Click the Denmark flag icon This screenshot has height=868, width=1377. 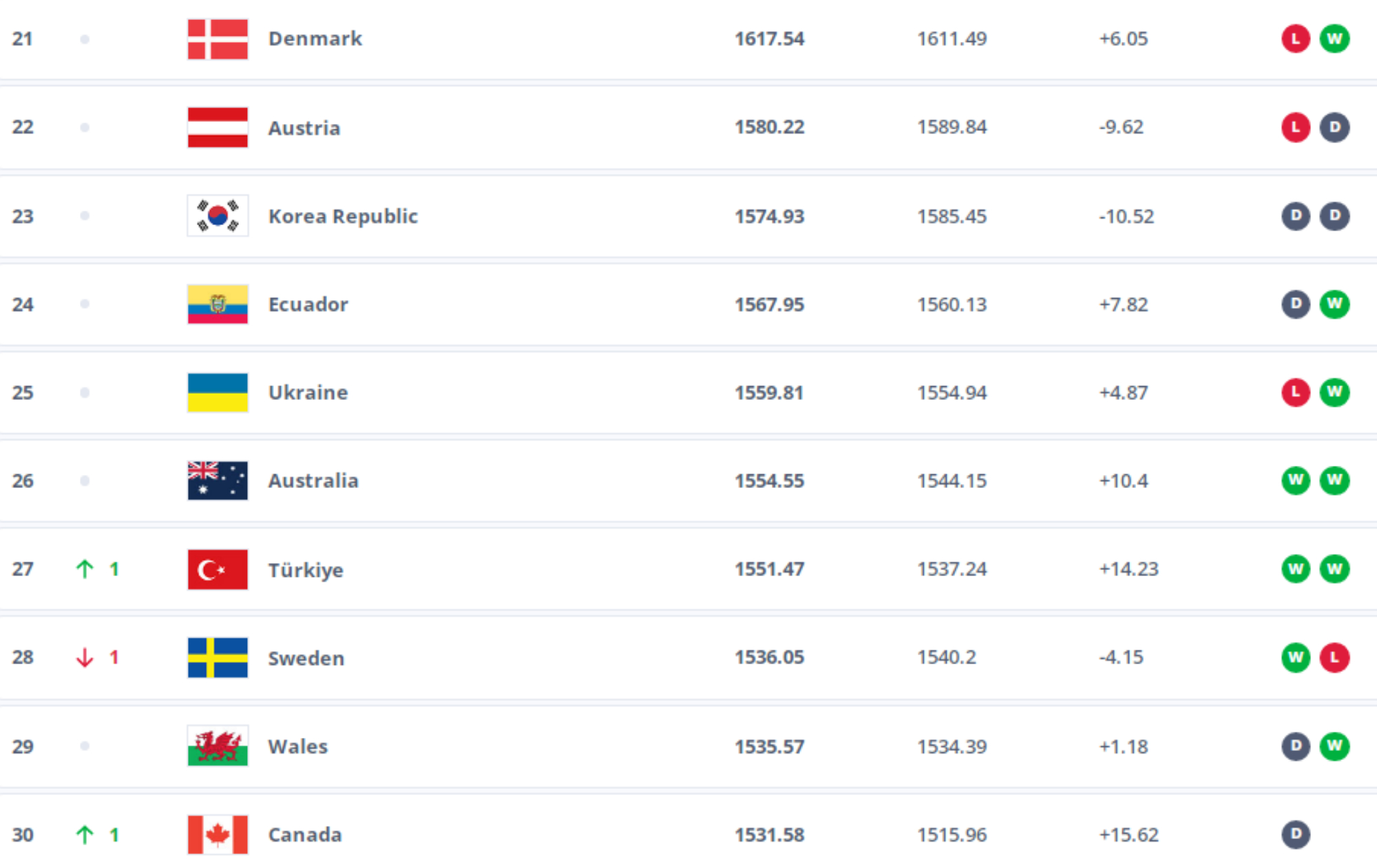click(x=218, y=39)
